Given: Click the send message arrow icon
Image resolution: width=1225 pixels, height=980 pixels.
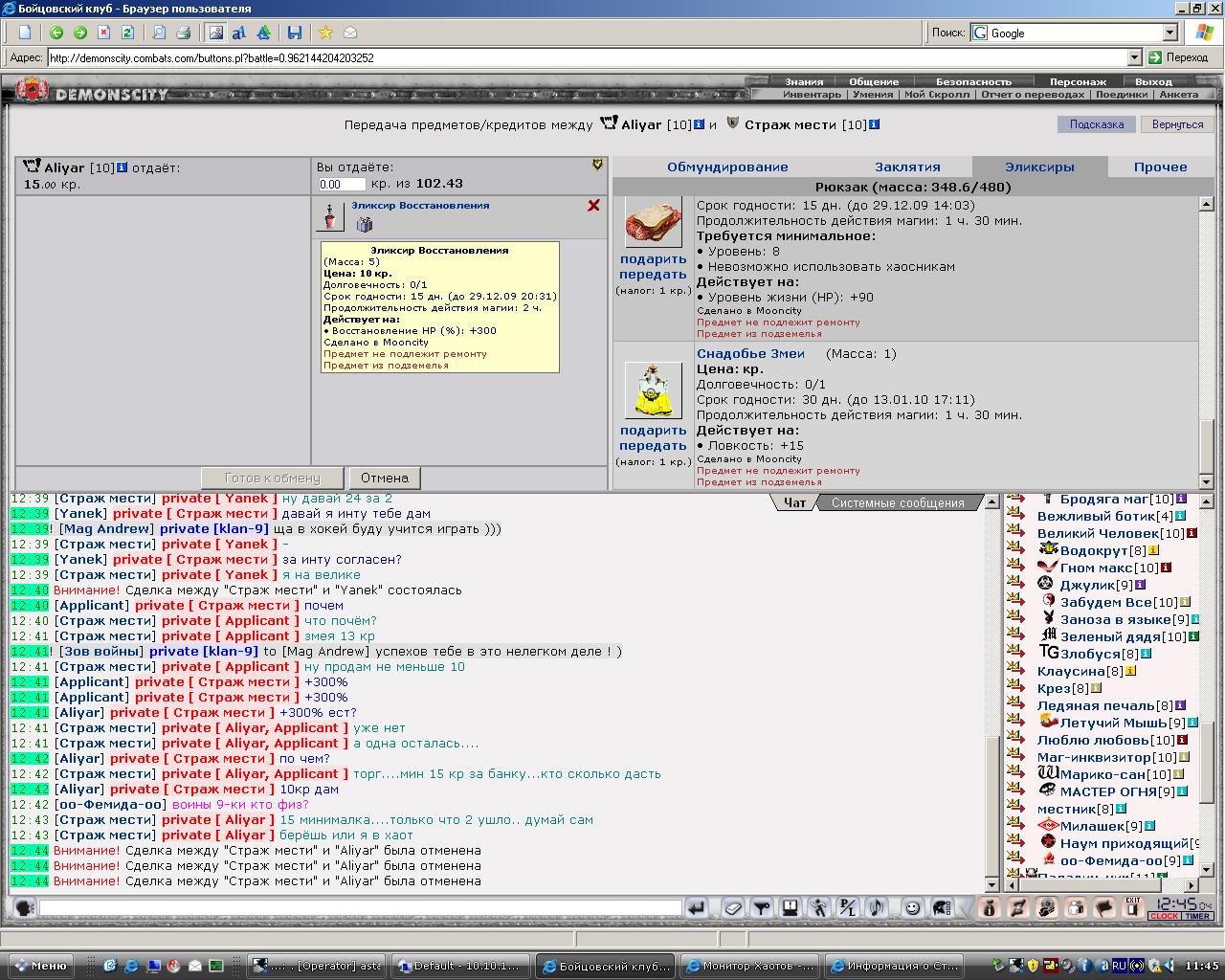Looking at the screenshot, I should [x=696, y=907].
